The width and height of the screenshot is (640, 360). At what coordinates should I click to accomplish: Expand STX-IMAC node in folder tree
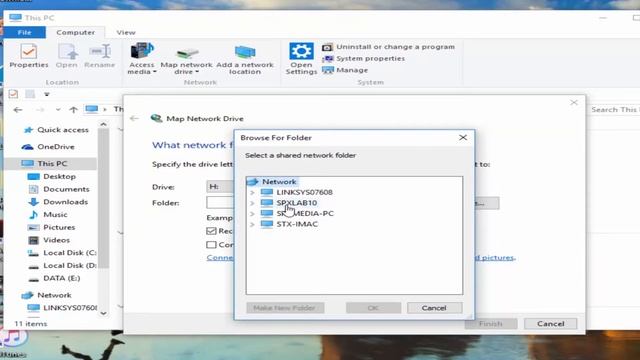click(x=252, y=224)
